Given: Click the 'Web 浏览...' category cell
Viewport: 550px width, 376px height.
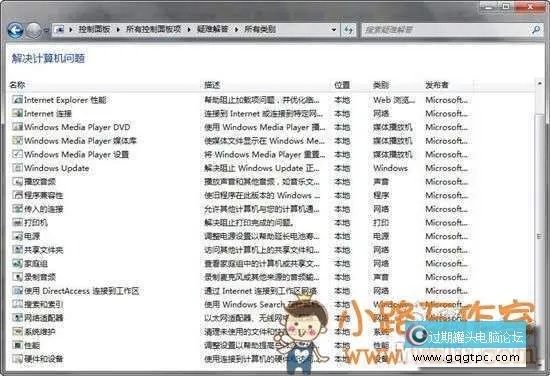Looking at the screenshot, I should pyautogui.click(x=394, y=100).
